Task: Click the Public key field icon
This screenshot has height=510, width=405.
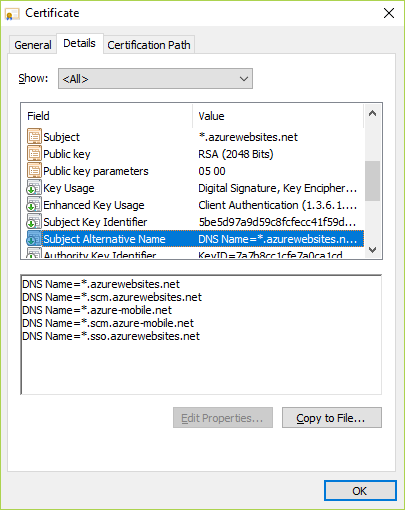Action: pos(34,154)
